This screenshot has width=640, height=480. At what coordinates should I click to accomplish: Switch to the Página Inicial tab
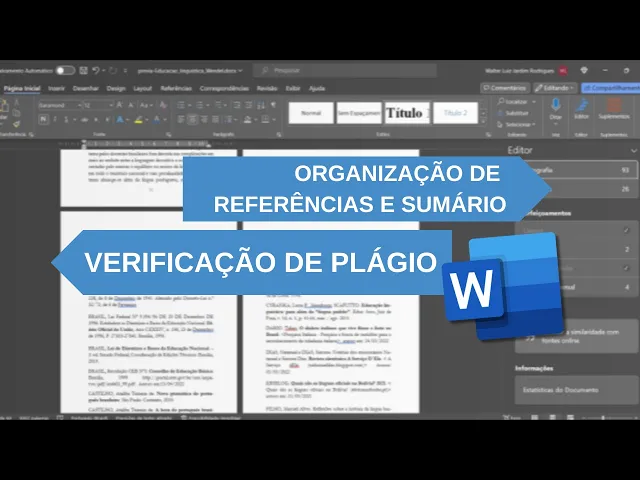click(22, 88)
